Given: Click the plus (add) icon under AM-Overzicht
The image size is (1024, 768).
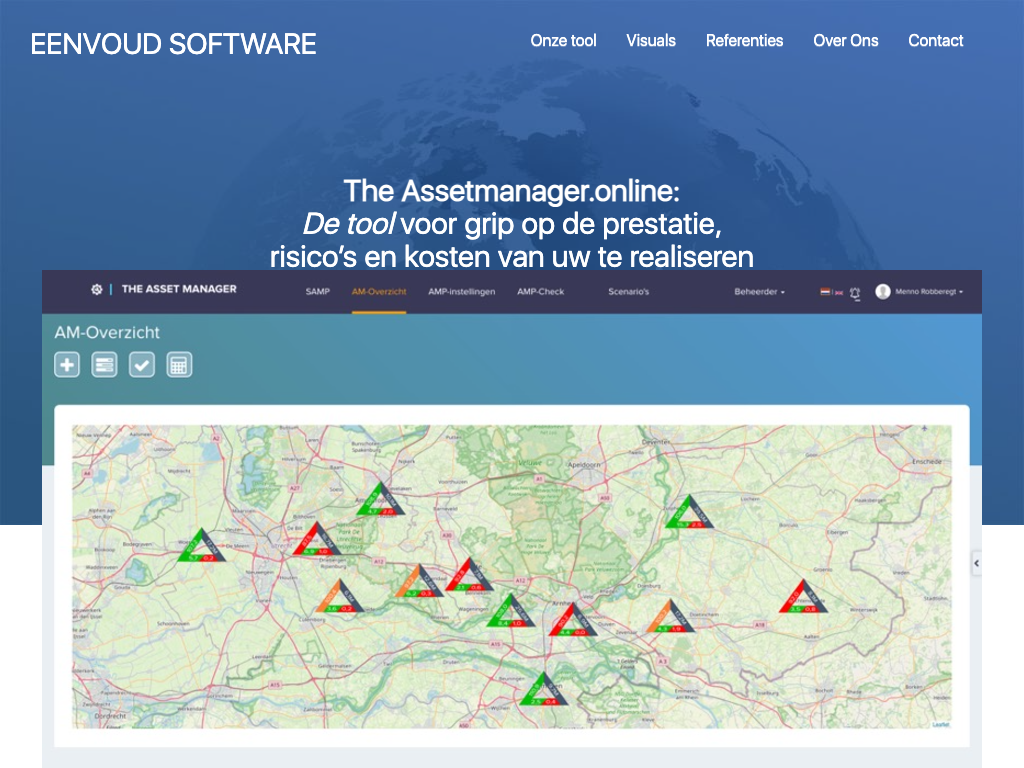Looking at the screenshot, I should [x=67, y=365].
